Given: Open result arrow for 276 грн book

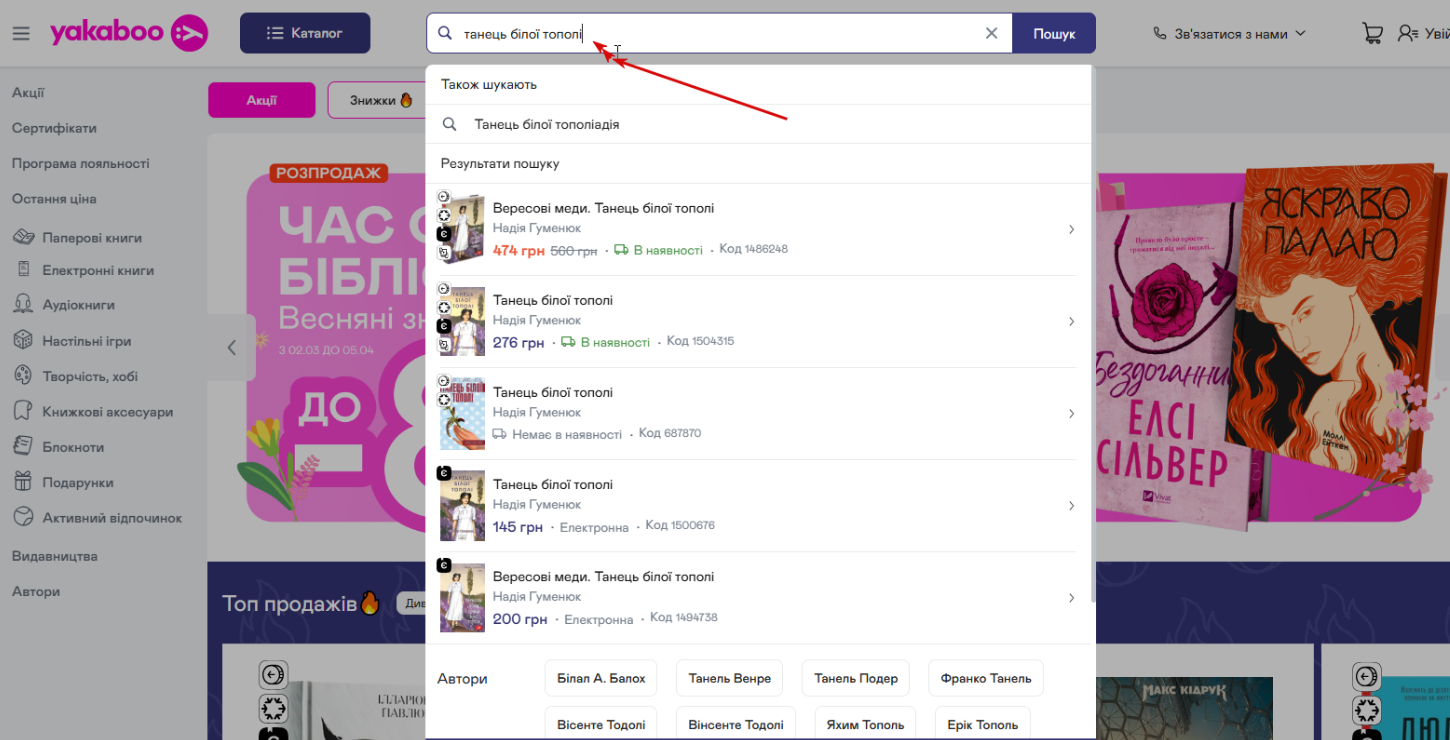Looking at the screenshot, I should click(x=1071, y=321).
